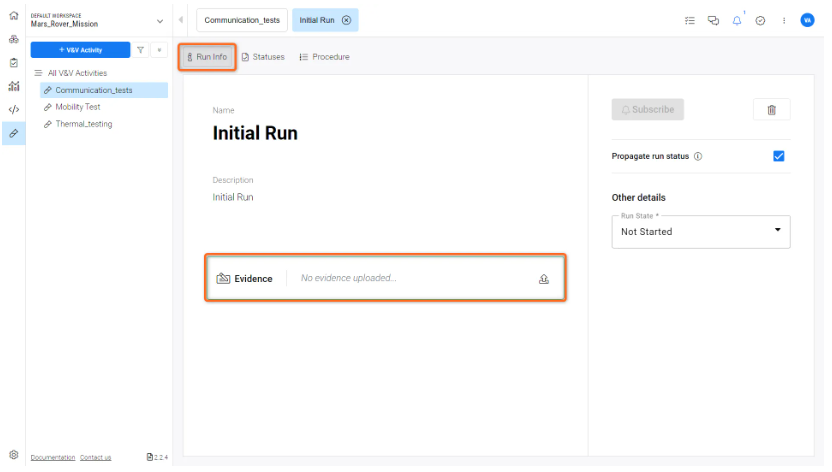Click the notifications bell icon
Viewport: 832px width, 472px height.
tap(737, 20)
